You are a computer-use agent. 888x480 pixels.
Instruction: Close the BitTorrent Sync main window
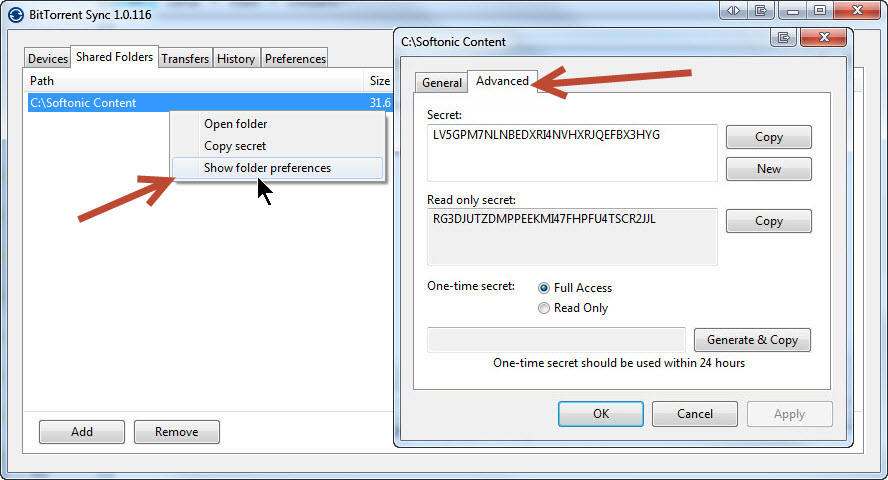[857, 10]
